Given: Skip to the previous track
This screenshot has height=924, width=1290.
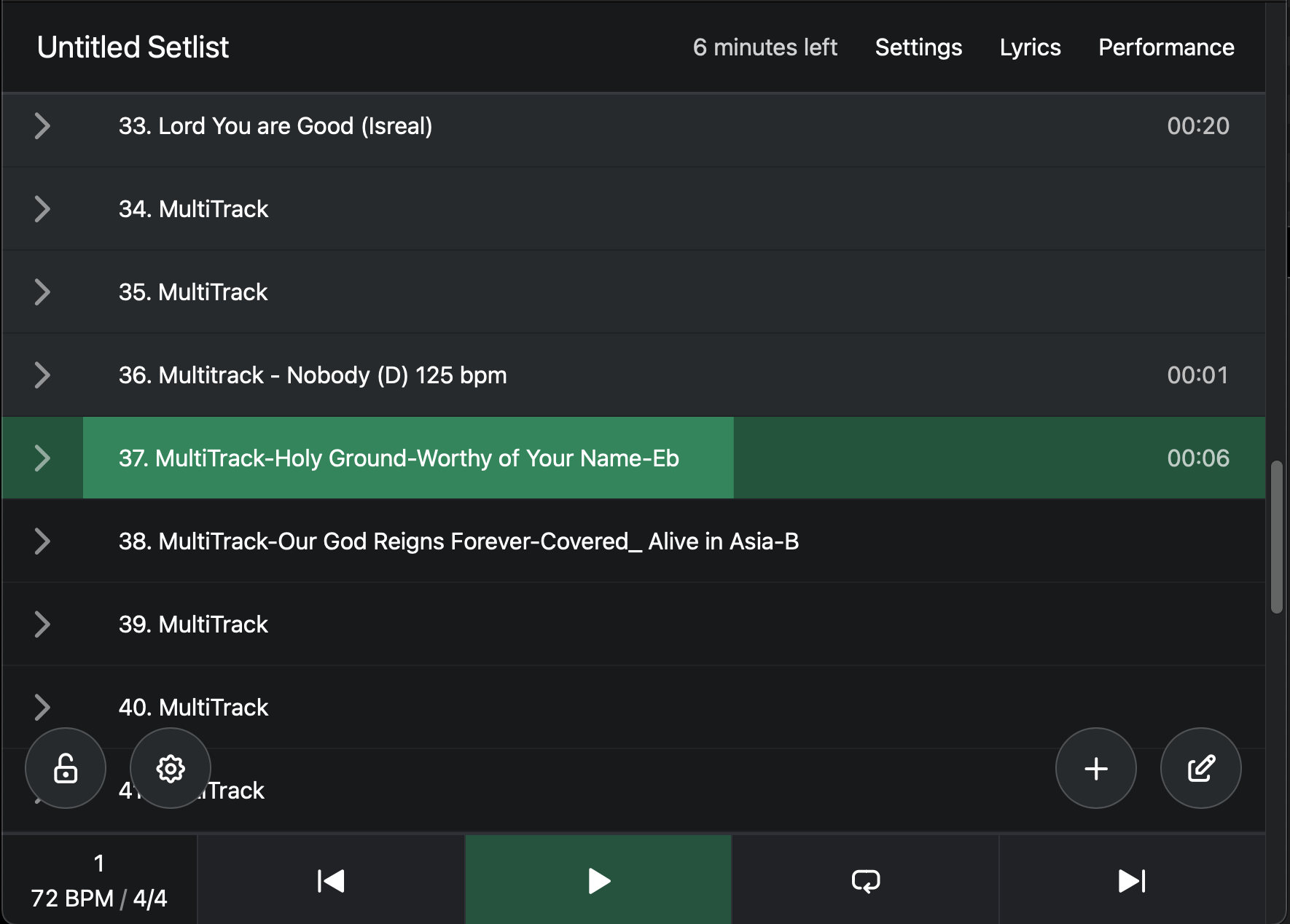Looking at the screenshot, I should (x=331, y=880).
